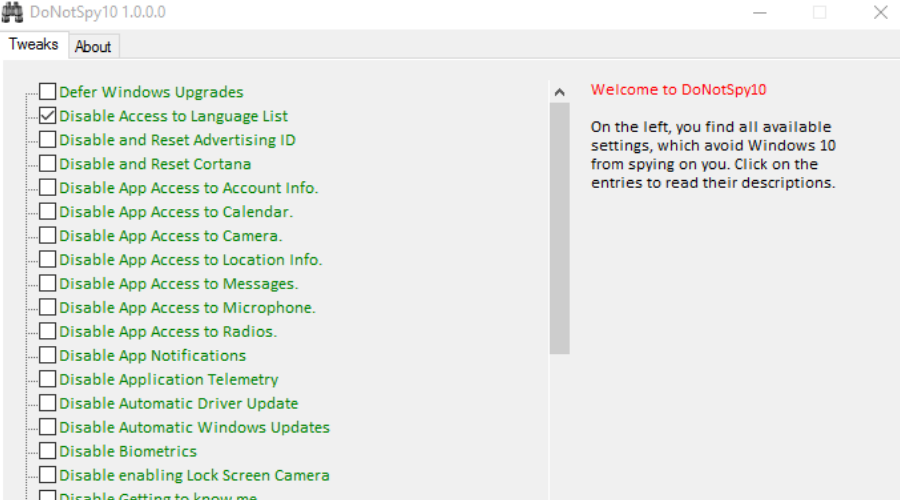
Task: Switch to the About tab
Action: coord(93,46)
